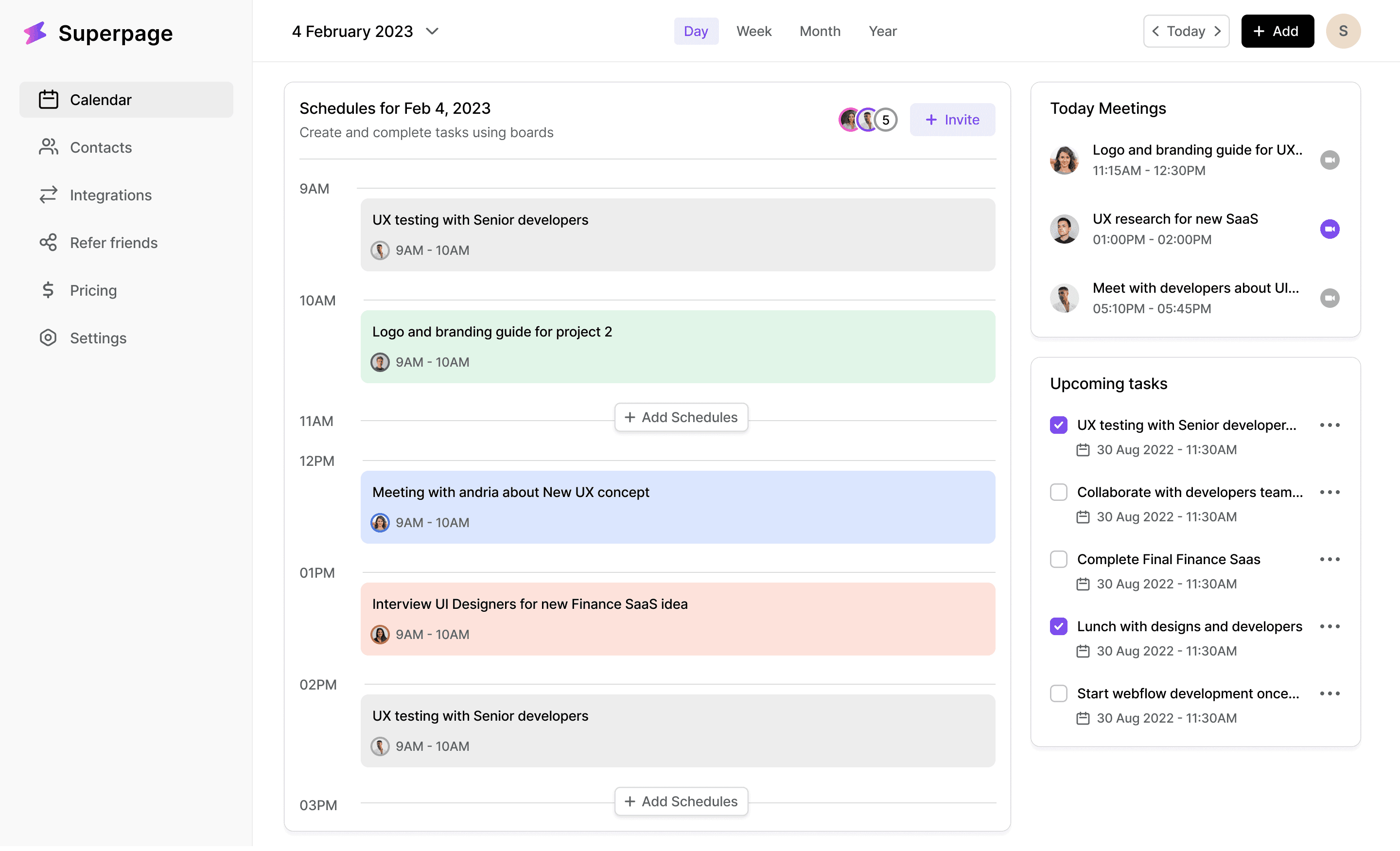The height and width of the screenshot is (851, 1400).
Task: Select the Month view tab
Action: (x=820, y=30)
